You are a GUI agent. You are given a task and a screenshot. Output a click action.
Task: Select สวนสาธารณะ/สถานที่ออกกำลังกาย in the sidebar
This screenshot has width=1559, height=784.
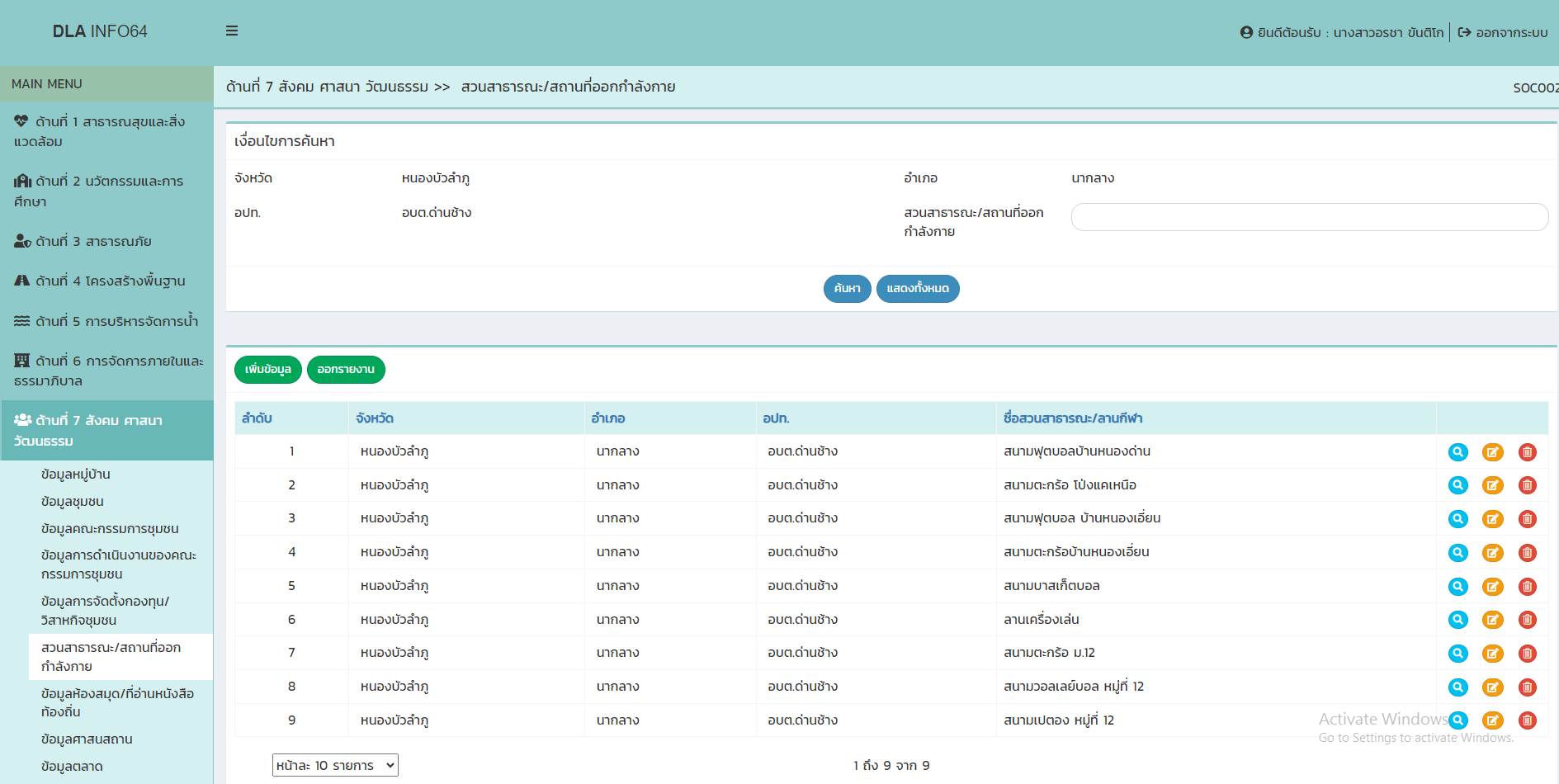coord(120,657)
